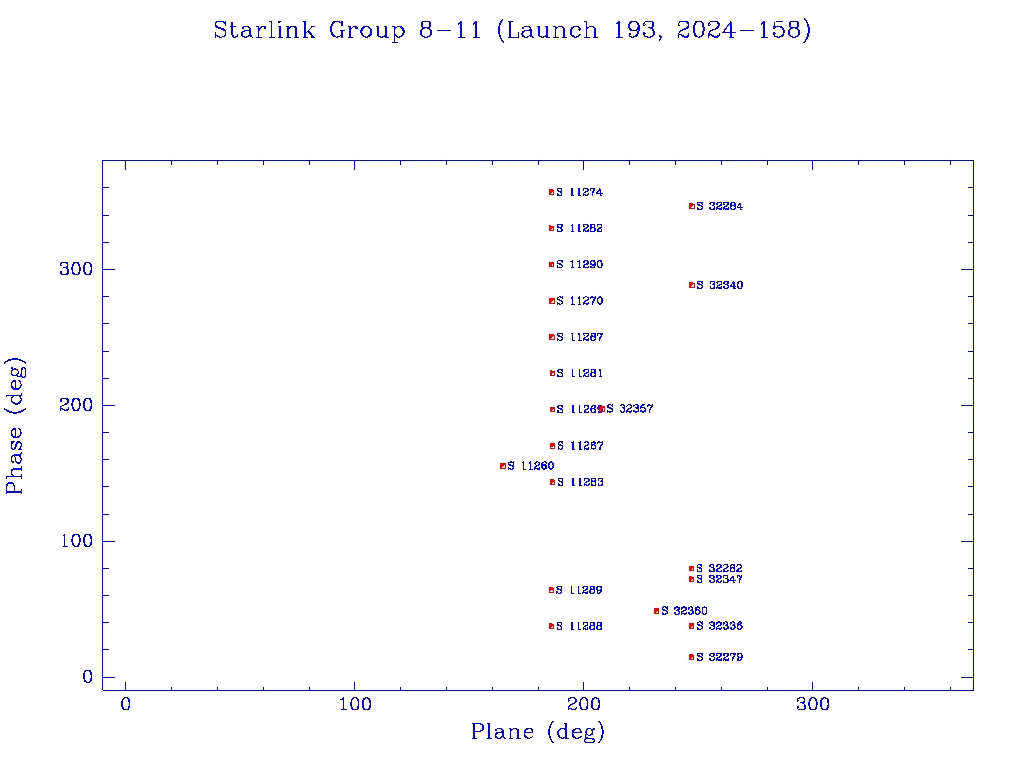Click the "300" tick label on Phase axis

point(76,269)
